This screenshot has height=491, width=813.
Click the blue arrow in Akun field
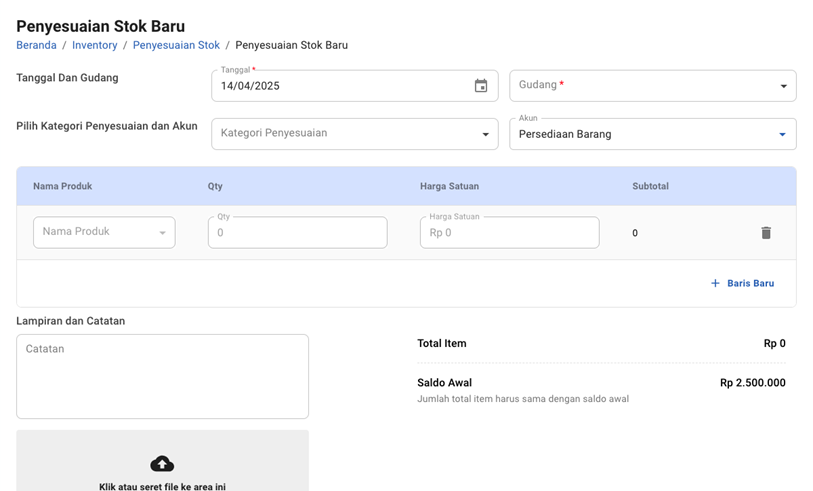coord(782,134)
